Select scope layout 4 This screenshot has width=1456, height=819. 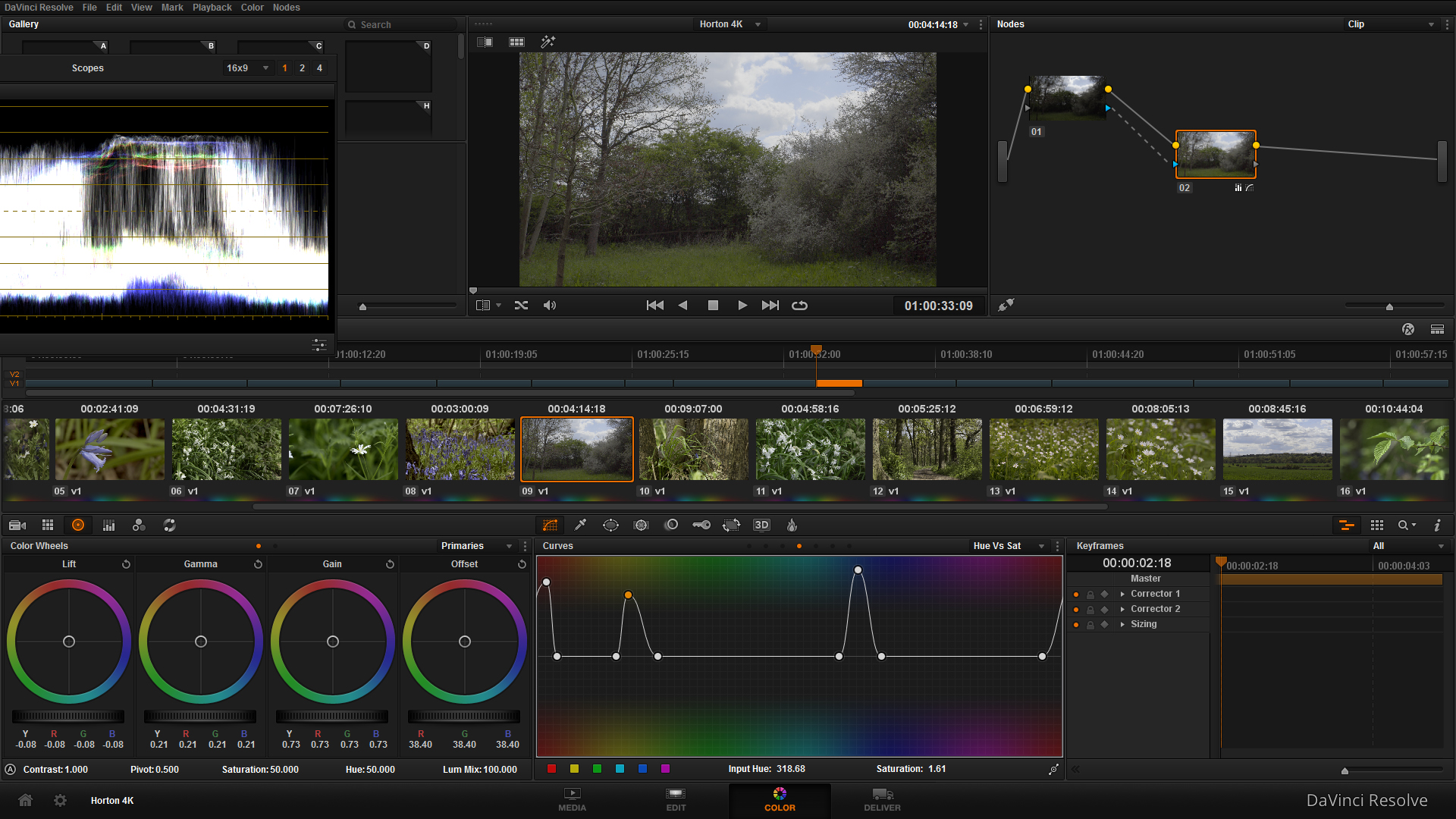[320, 68]
